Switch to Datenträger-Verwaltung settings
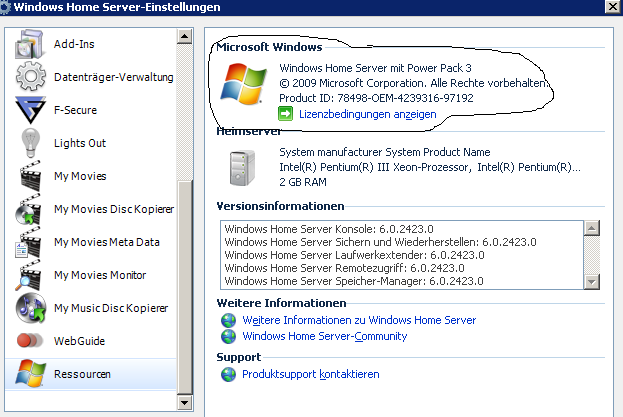The image size is (623, 417). point(91,77)
